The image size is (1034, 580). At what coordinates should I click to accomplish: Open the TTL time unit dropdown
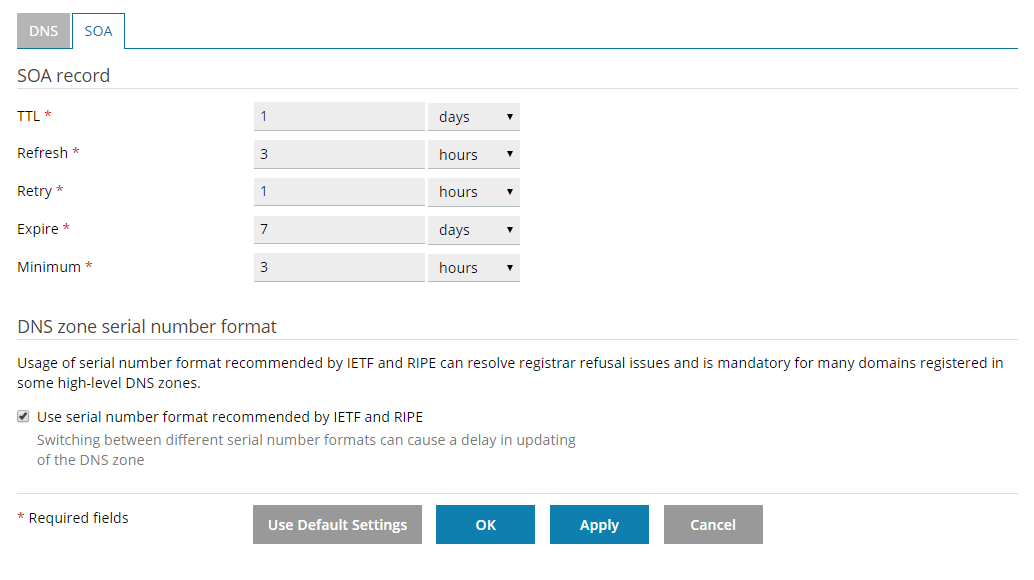coord(474,117)
